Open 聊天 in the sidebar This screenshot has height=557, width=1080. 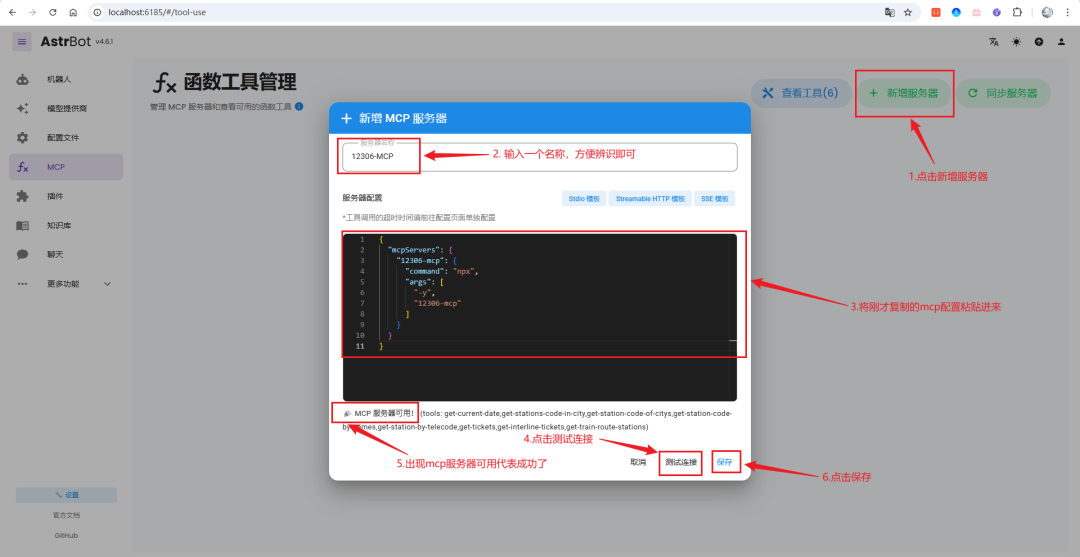pyautogui.click(x=66, y=254)
